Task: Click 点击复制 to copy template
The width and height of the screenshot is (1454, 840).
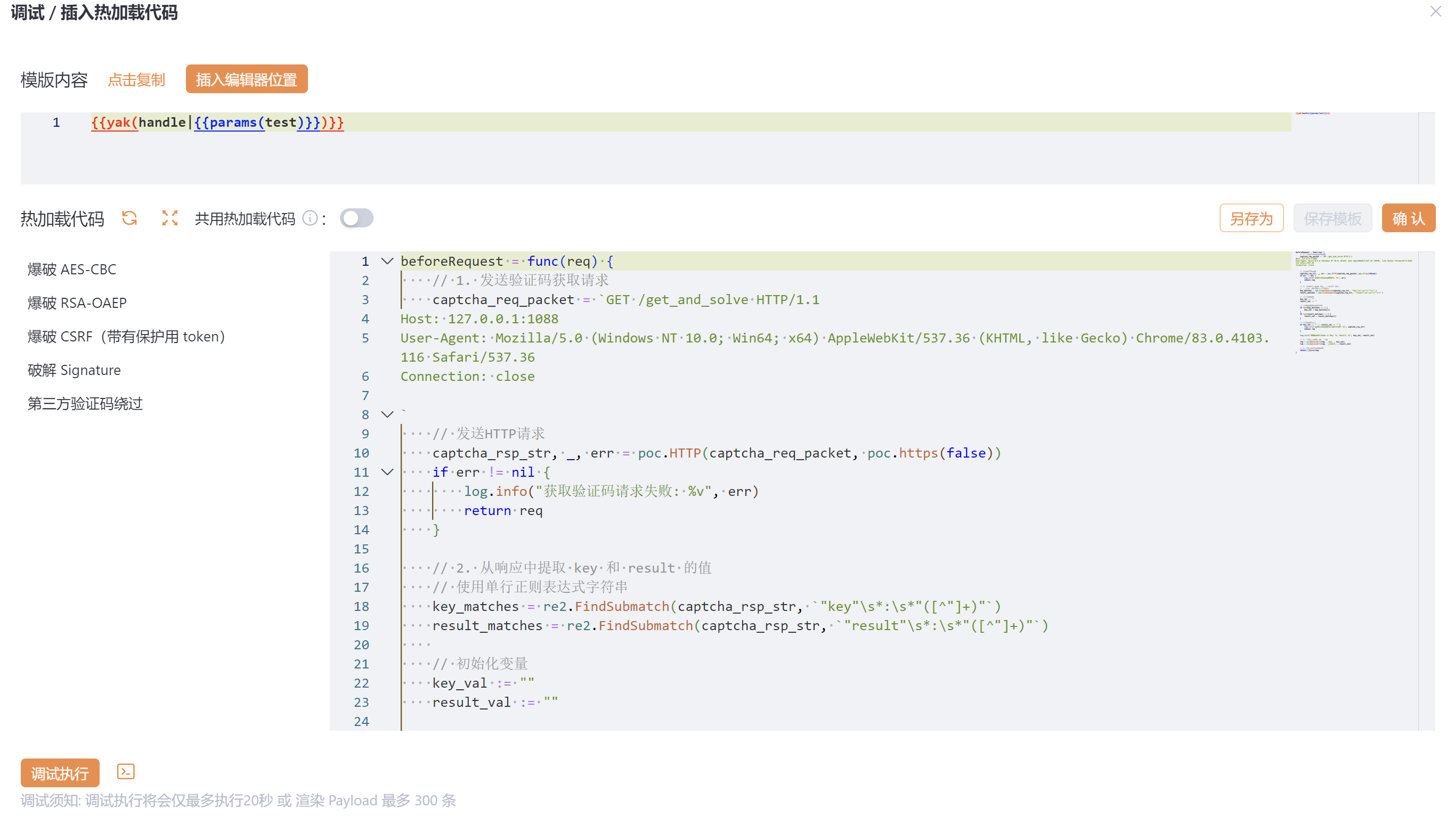Action: pyautogui.click(x=137, y=79)
